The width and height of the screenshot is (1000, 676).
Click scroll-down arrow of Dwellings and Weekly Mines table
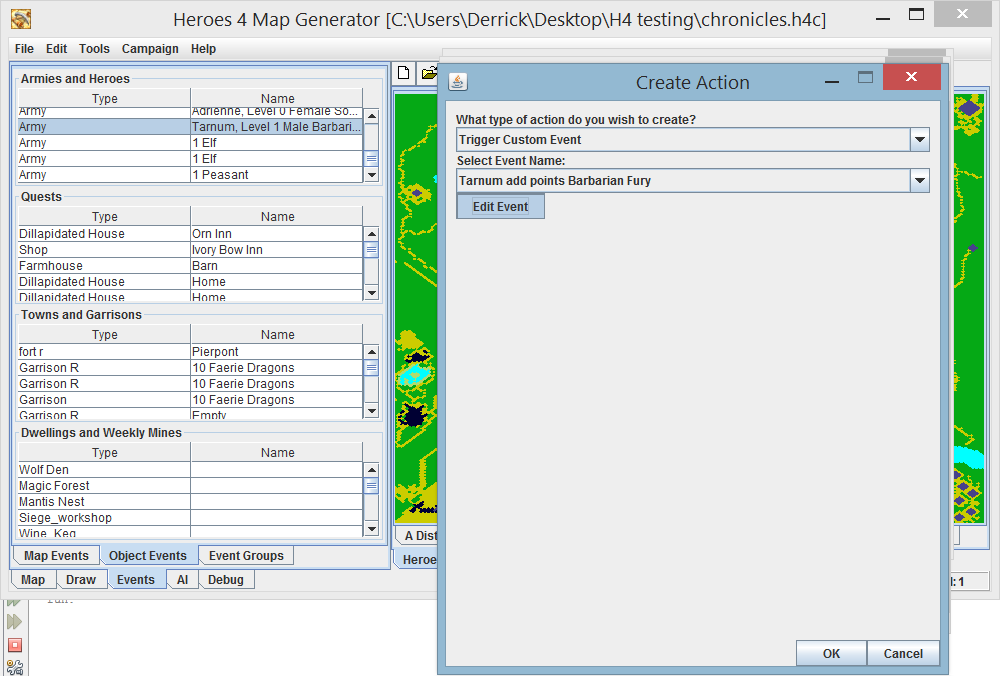(x=372, y=529)
